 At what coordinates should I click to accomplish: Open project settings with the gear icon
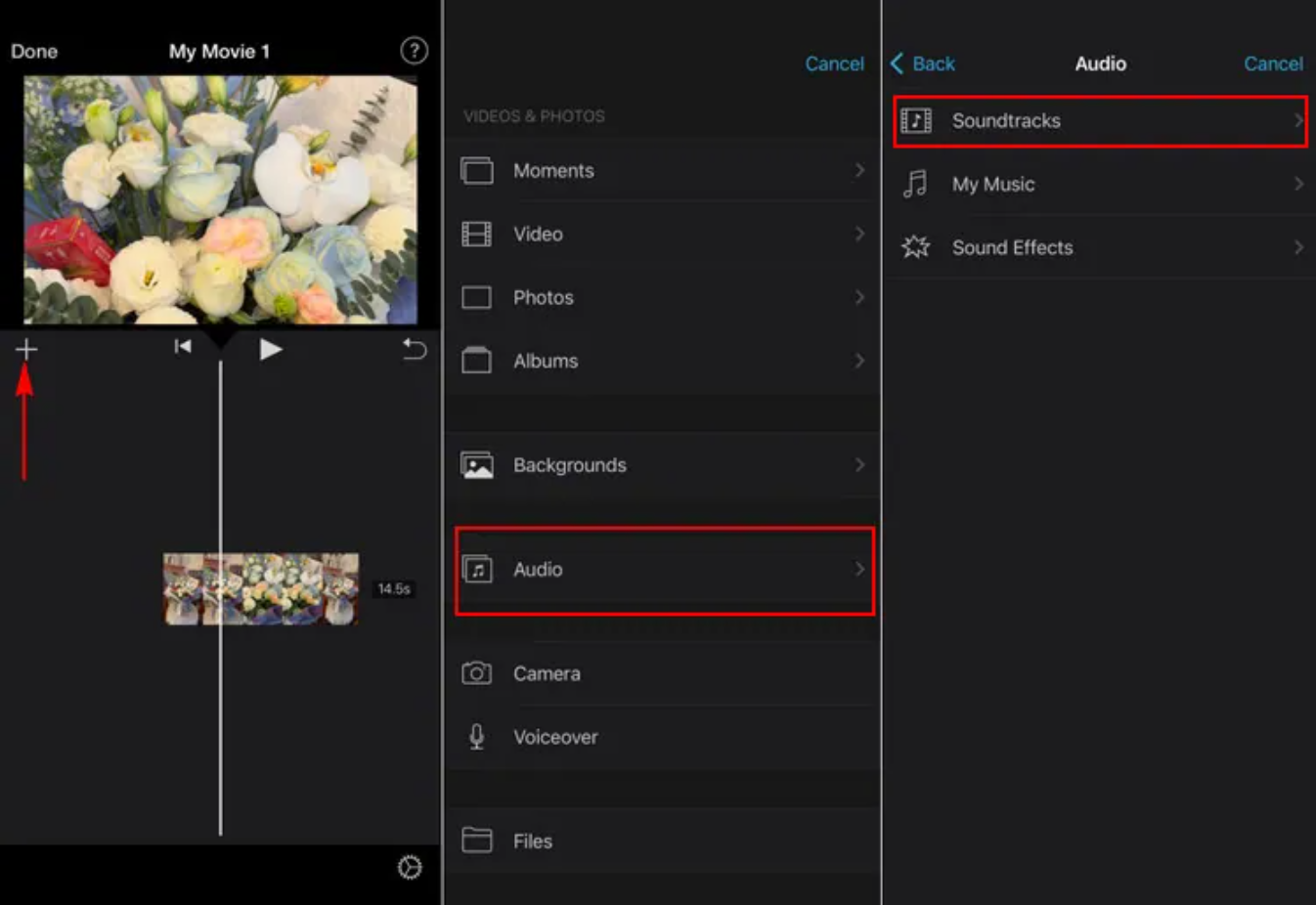[x=410, y=868]
